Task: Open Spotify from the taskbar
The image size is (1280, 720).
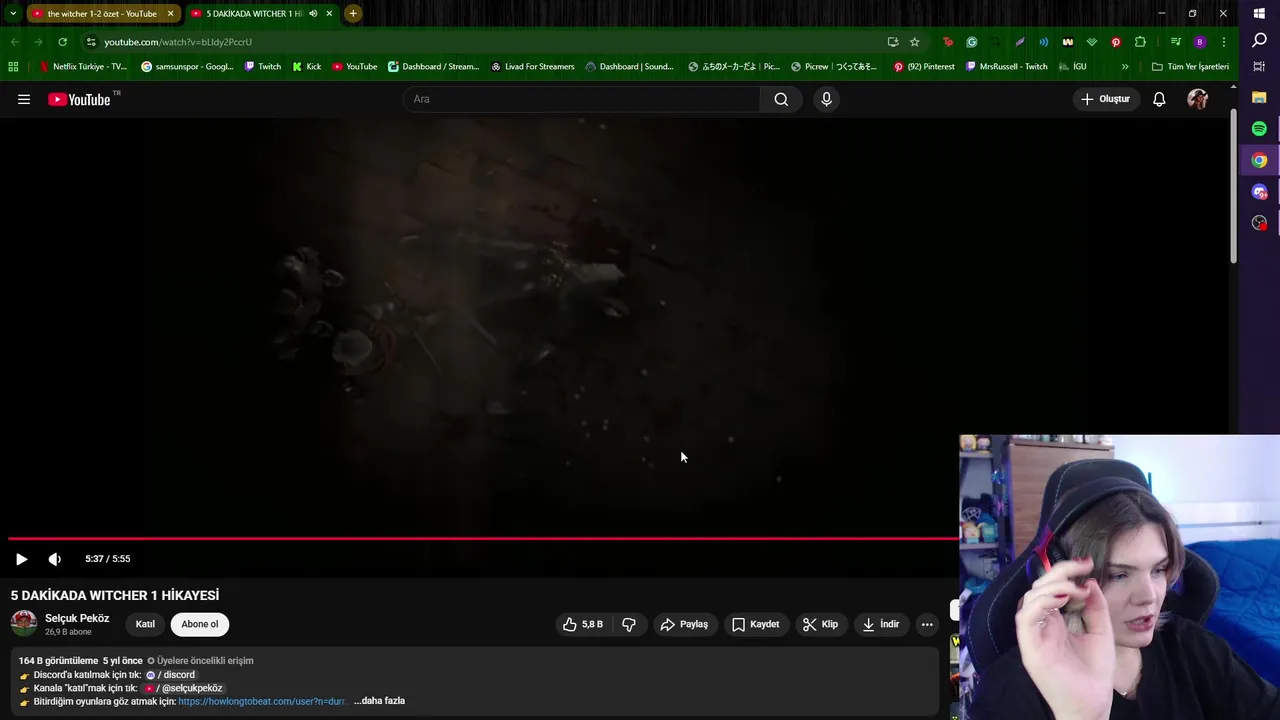Action: (x=1259, y=129)
